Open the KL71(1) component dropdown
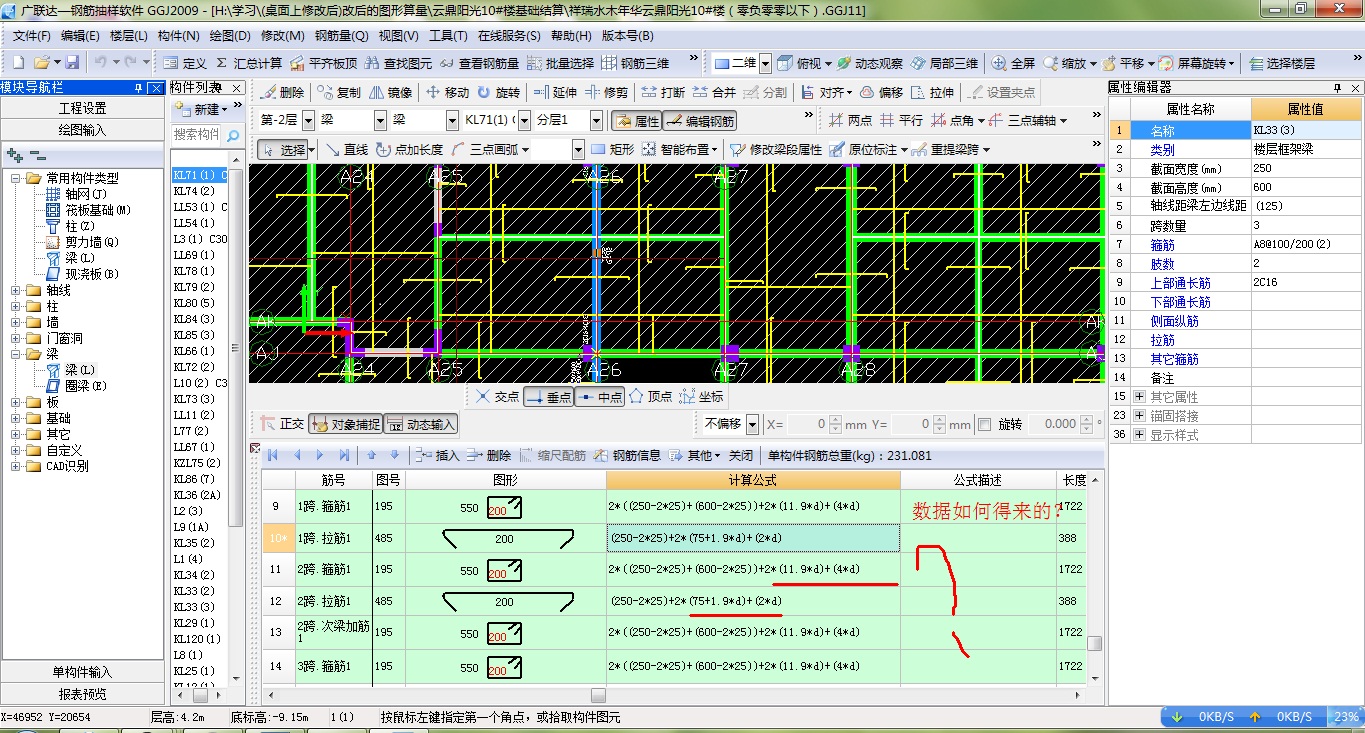Viewport: 1365px width, 733px height. (x=525, y=121)
